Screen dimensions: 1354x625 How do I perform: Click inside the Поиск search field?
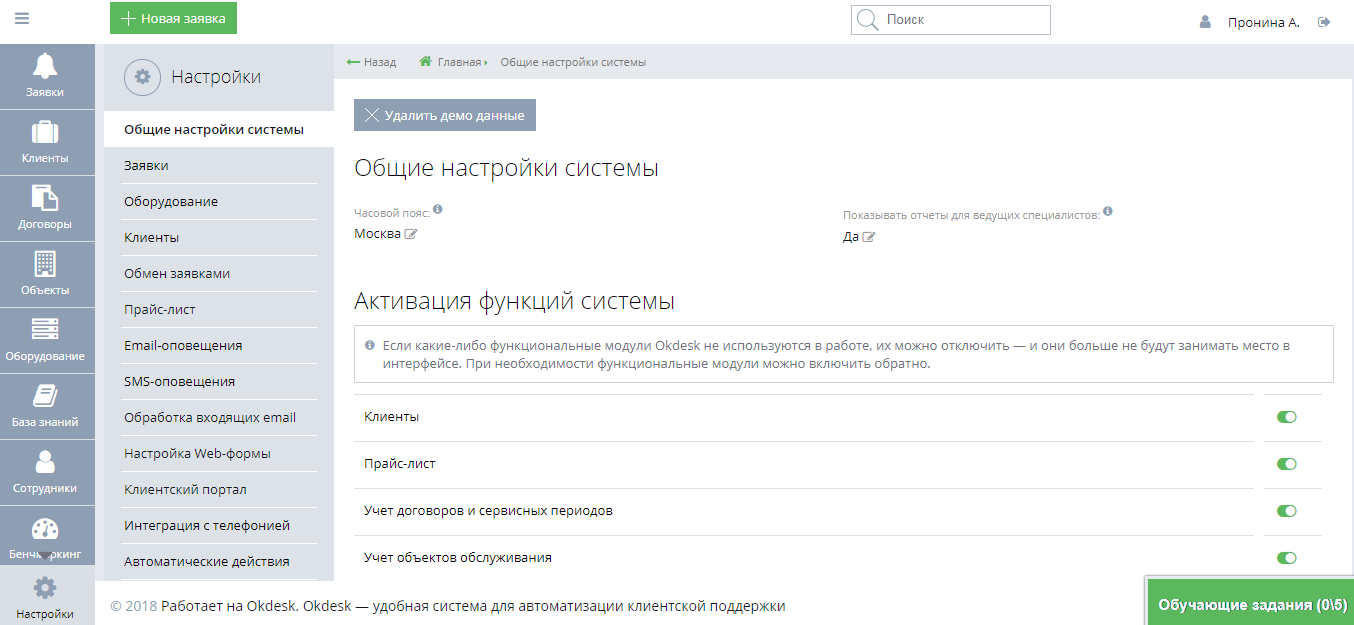coord(950,19)
